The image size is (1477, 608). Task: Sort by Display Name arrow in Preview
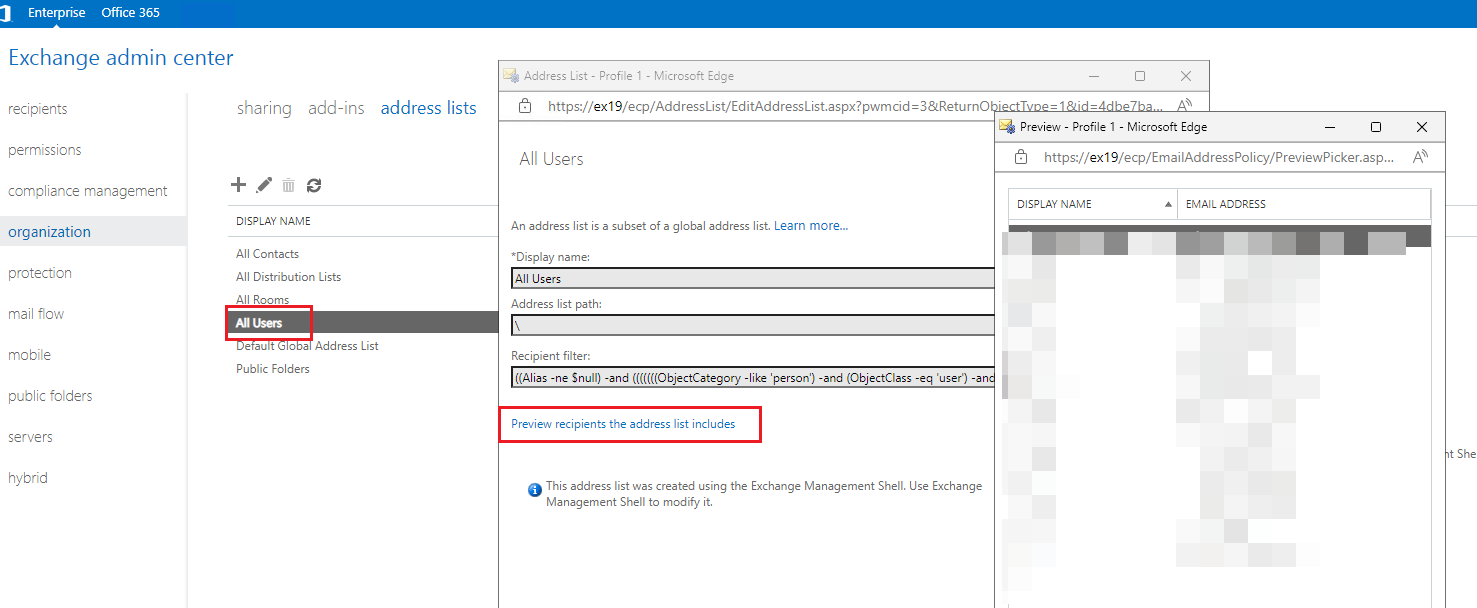click(1169, 204)
